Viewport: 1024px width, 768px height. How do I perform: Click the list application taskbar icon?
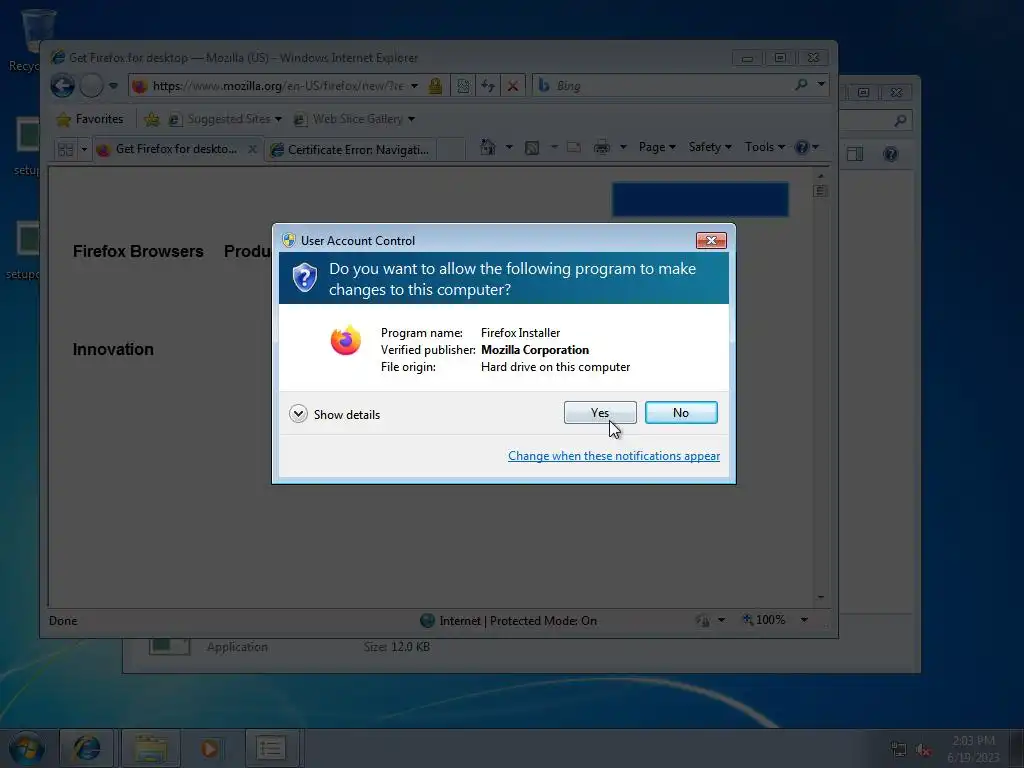click(x=271, y=748)
